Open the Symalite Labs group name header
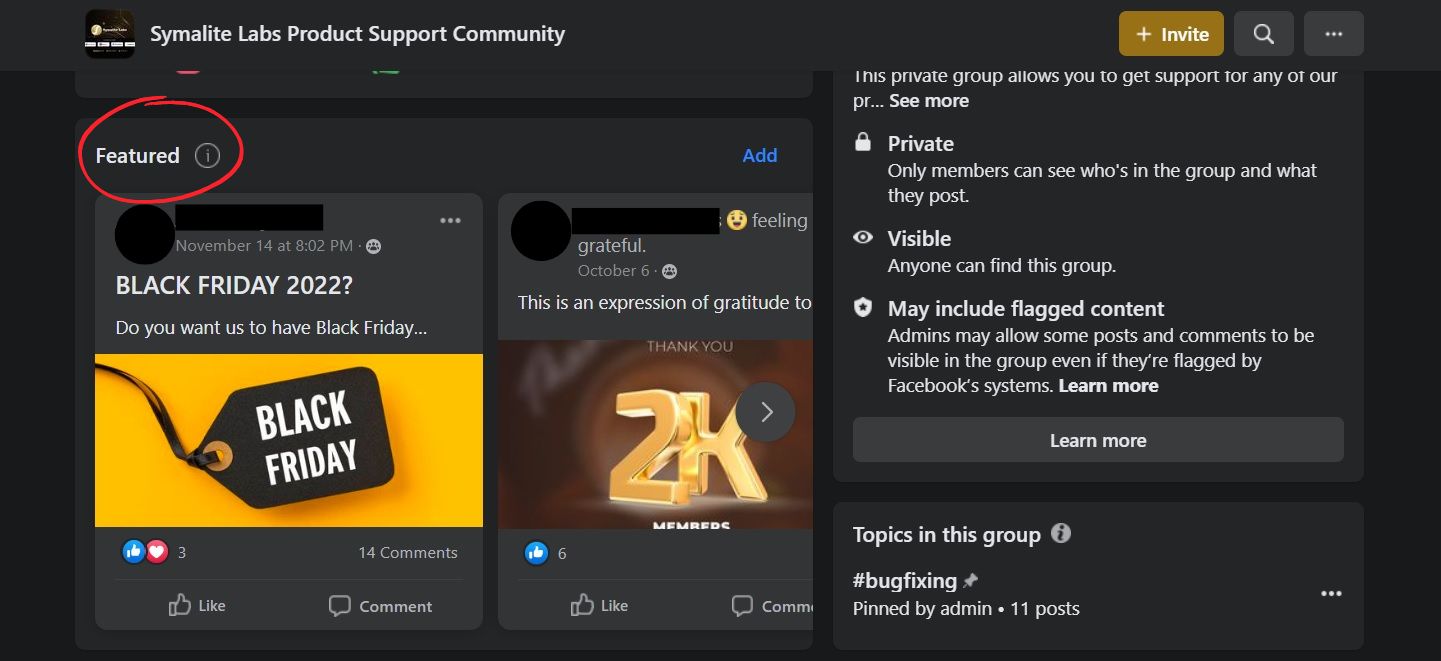Screen dimensions: 1441x661 [x=357, y=33]
